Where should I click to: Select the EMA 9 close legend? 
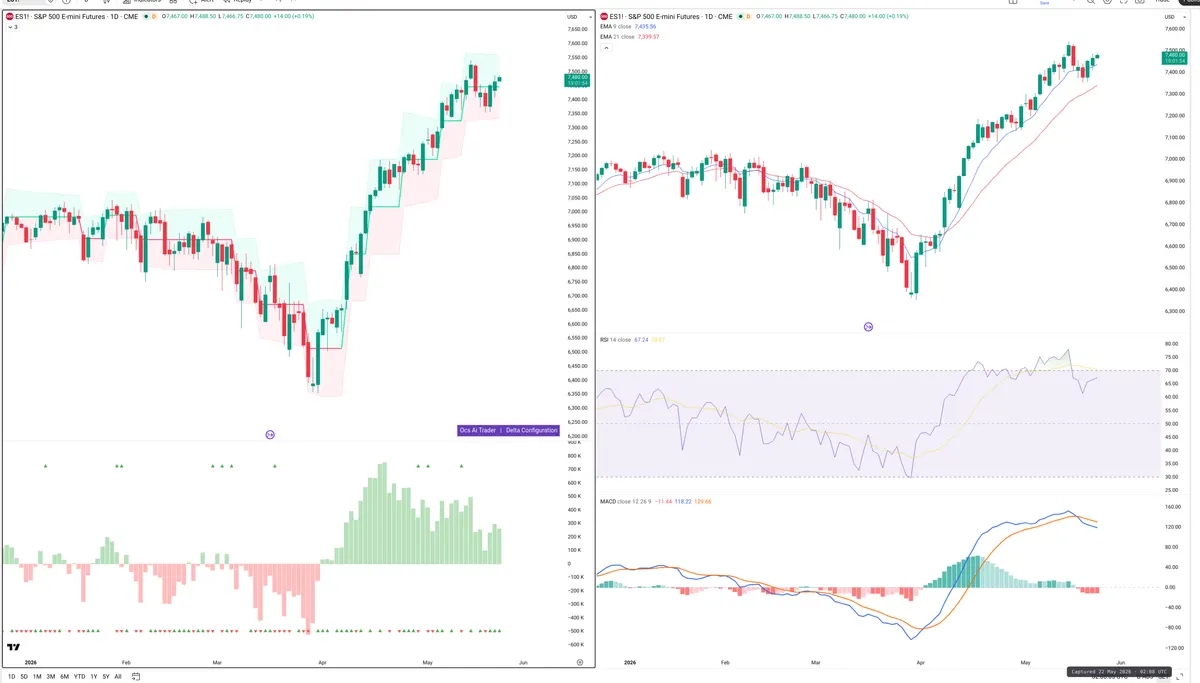click(x=615, y=27)
